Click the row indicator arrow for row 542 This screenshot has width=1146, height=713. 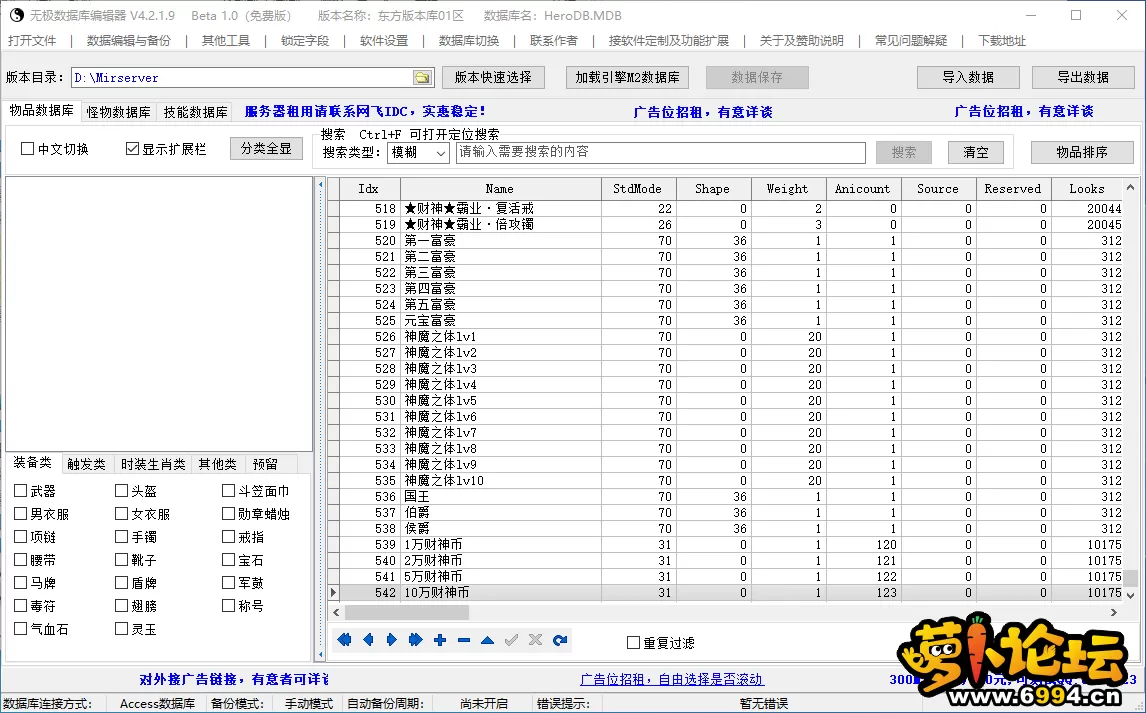pos(333,592)
